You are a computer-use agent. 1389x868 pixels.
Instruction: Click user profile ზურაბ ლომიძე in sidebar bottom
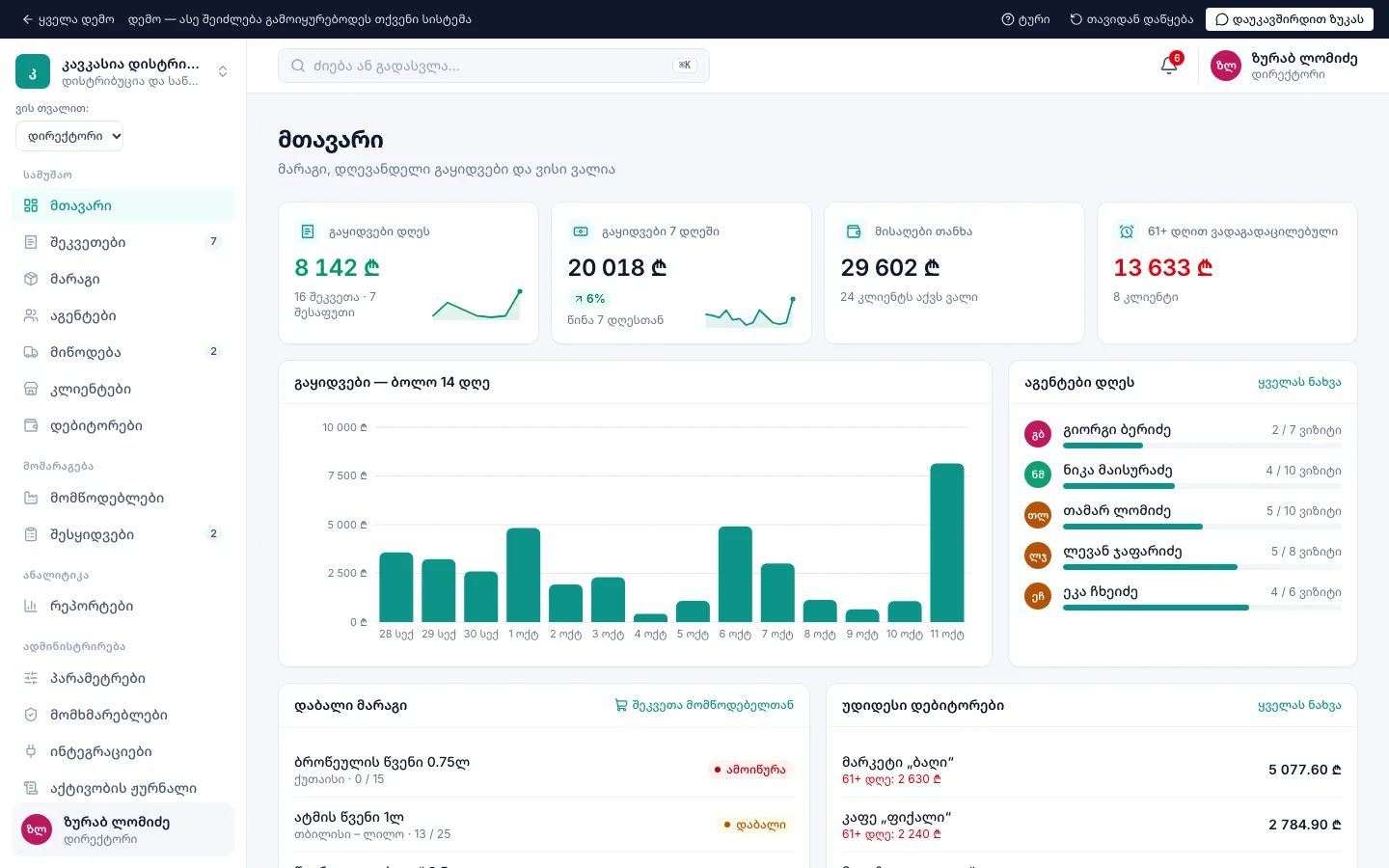point(123,829)
